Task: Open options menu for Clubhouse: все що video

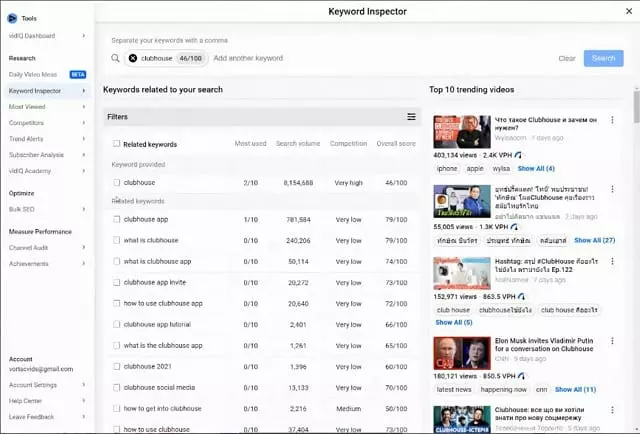Action: 612,410
